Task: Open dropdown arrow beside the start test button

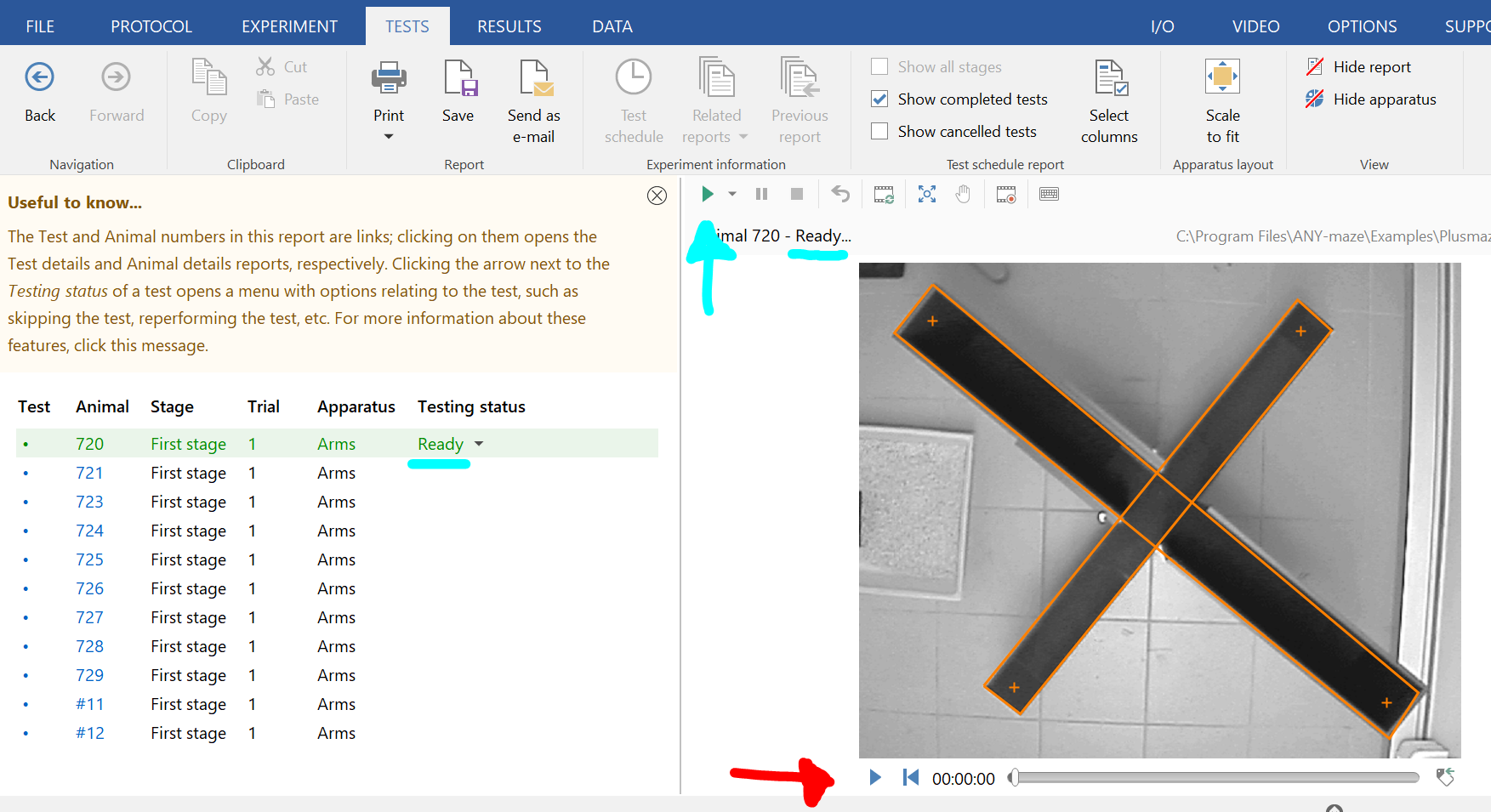Action: [732, 195]
